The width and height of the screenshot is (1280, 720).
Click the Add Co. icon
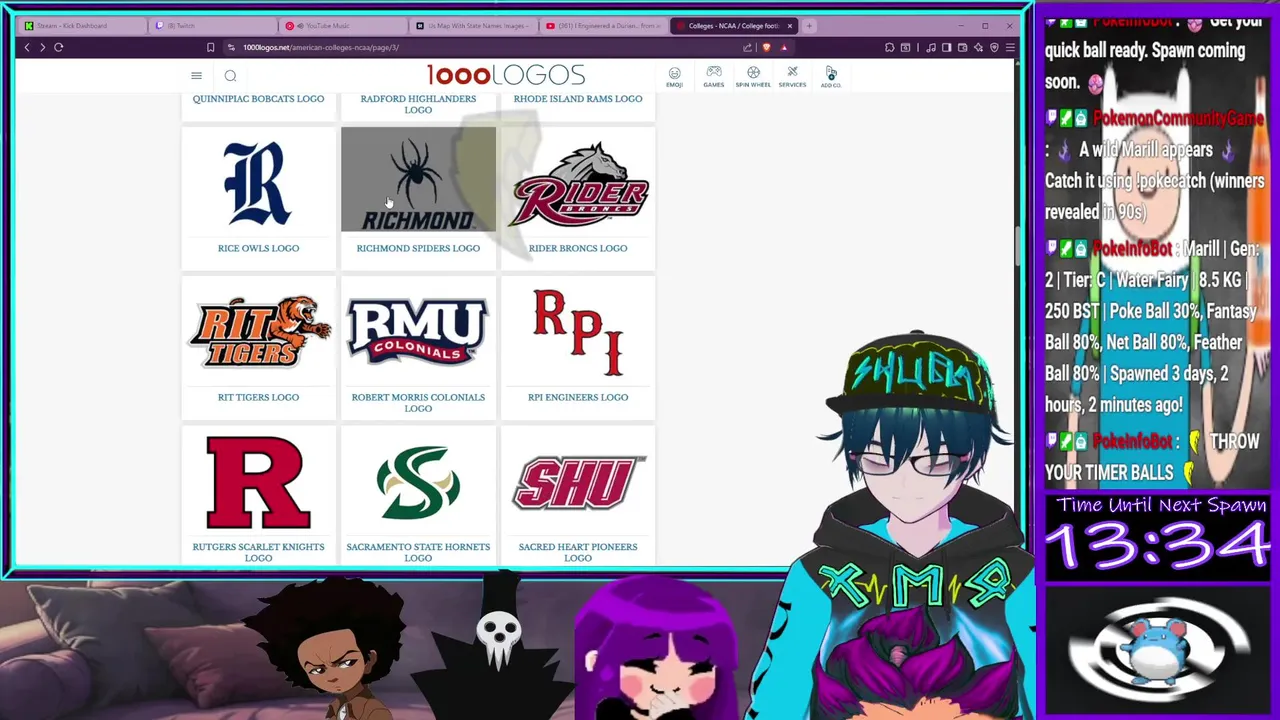[x=831, y=77]
